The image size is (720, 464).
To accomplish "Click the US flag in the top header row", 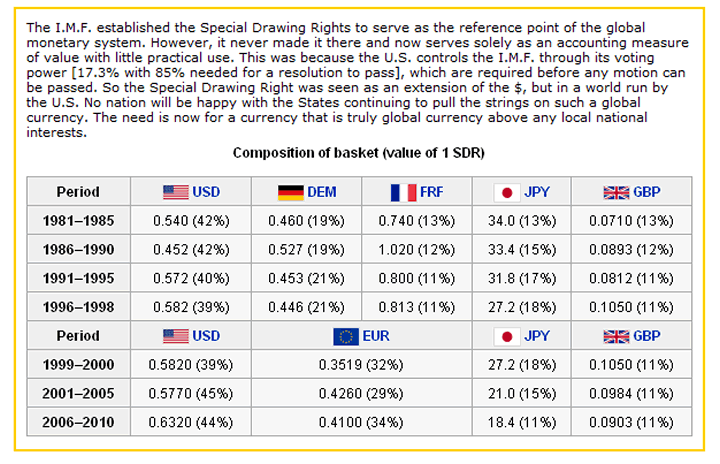I will 175,192.
